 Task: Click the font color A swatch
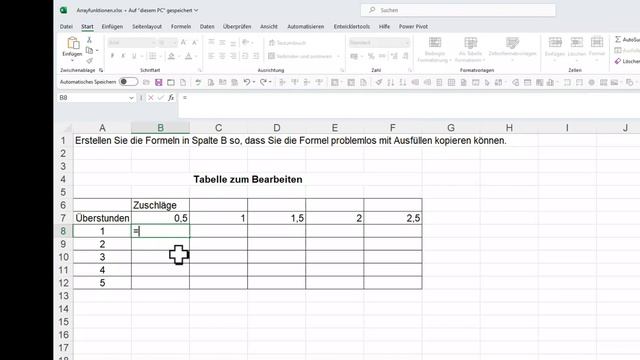(188, 56)
